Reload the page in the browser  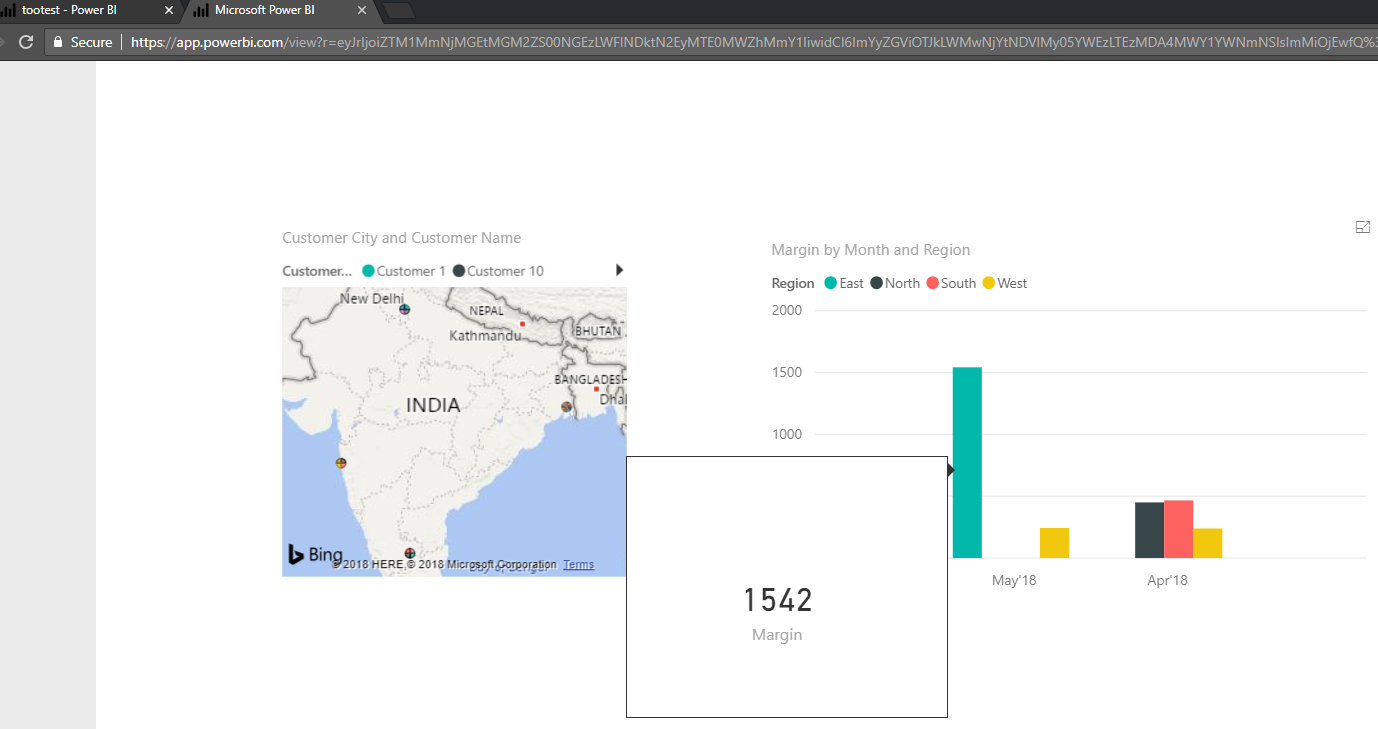tap(27, 42)
